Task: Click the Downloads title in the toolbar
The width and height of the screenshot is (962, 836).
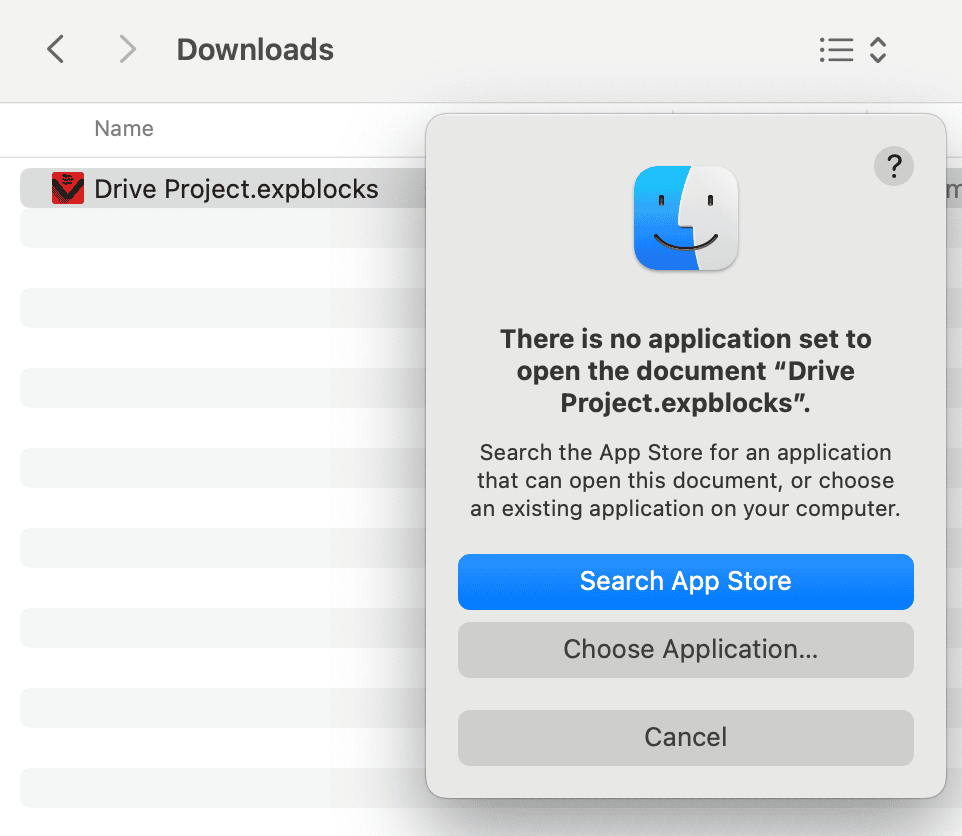Action: (x=255, y=49)
